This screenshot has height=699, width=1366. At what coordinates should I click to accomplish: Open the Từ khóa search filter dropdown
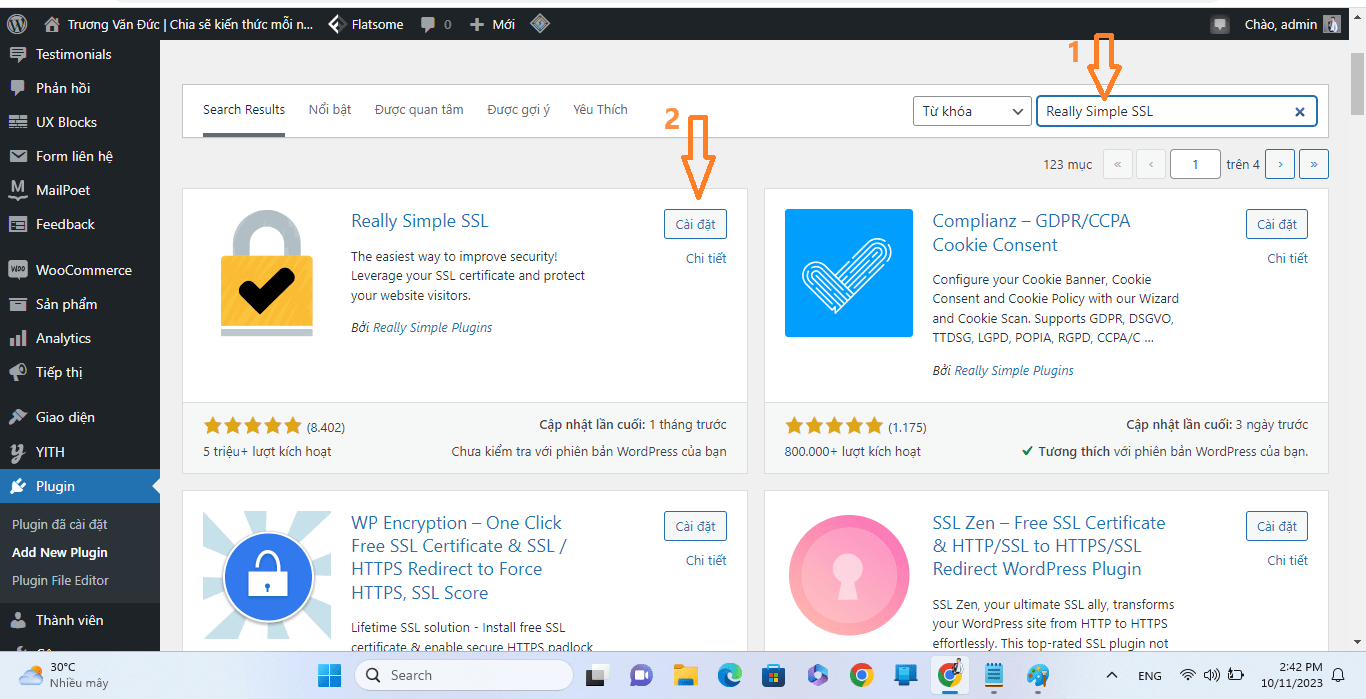pos(971,111)
